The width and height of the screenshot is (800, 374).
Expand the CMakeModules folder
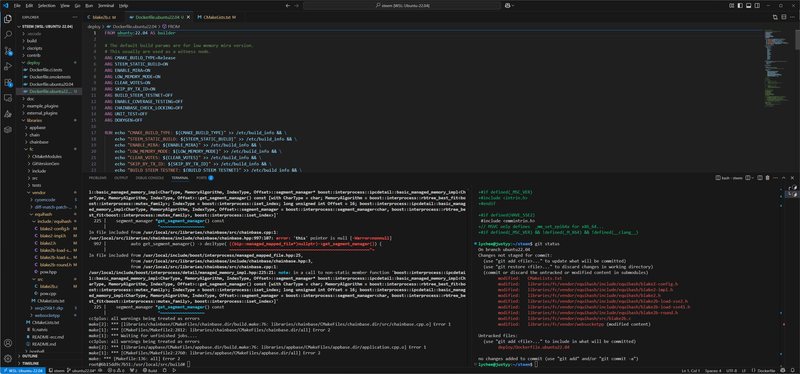(x=48, y=156)
